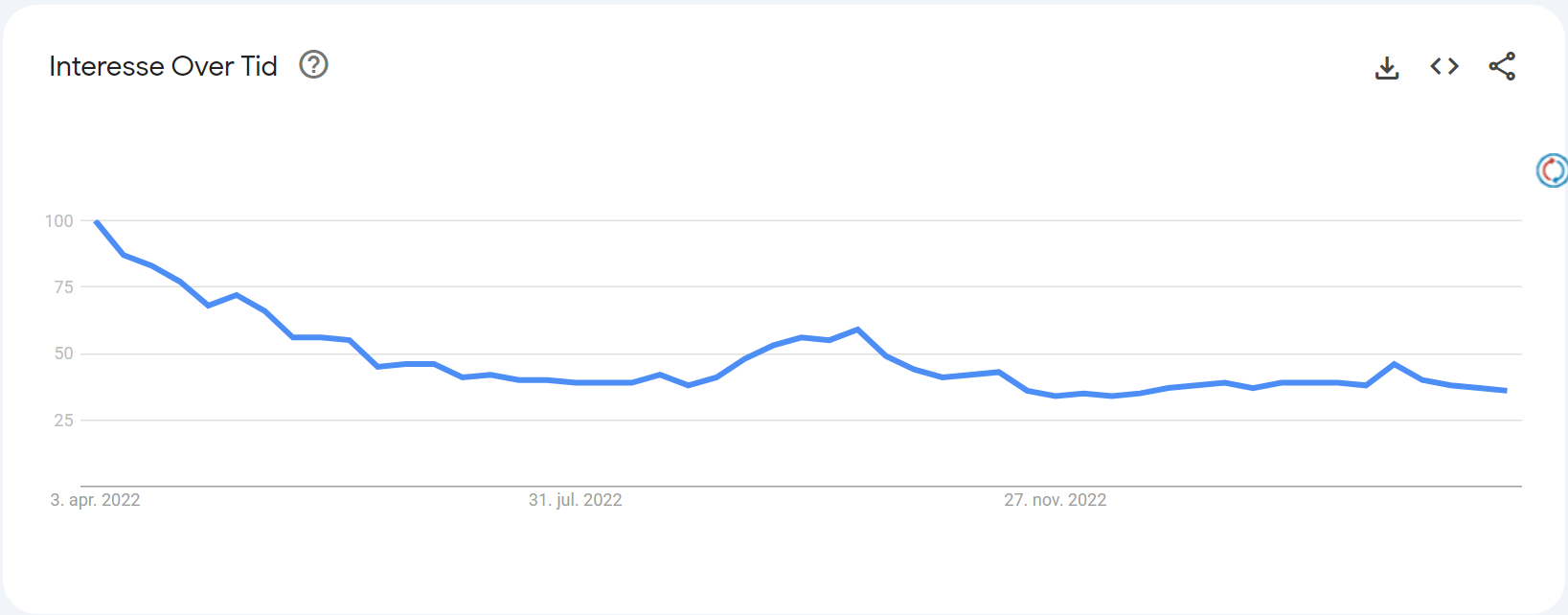
Task: Click the 100 y-axis label
Action: click(59, 221)
